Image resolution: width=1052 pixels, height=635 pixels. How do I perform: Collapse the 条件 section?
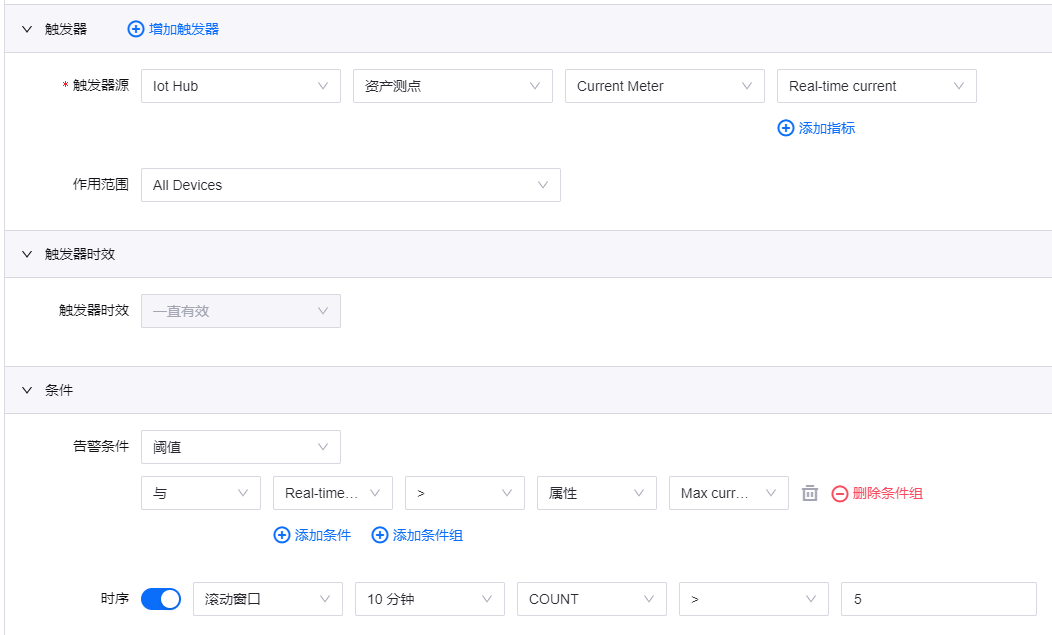coord(27,390)
